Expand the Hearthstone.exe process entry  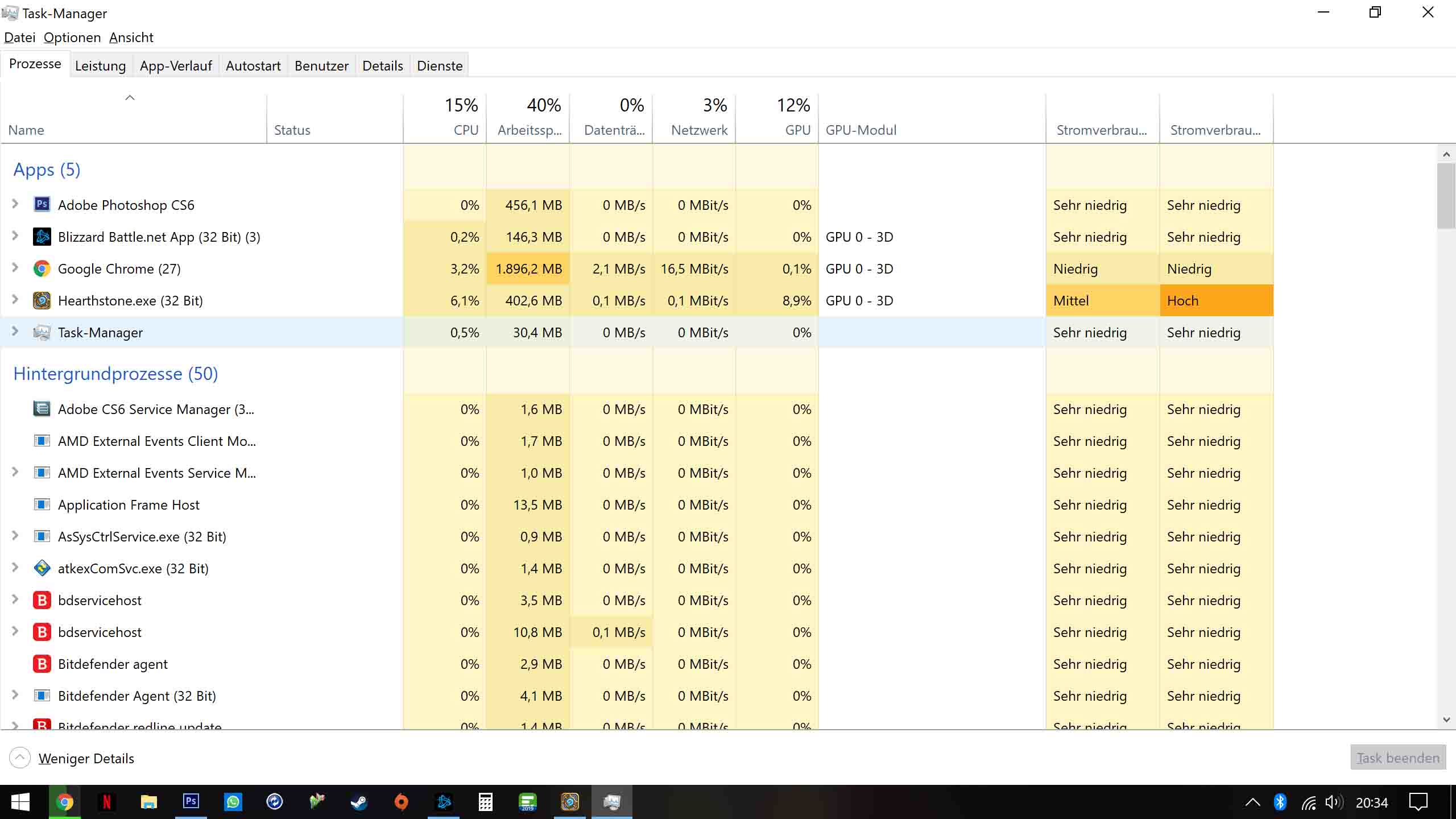pyautogui.click(x=15, y=300)
